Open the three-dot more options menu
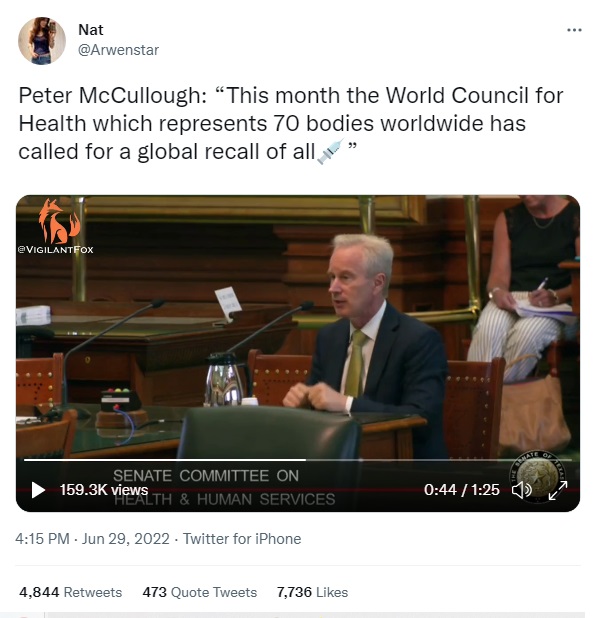 click(x=574, y=30)
